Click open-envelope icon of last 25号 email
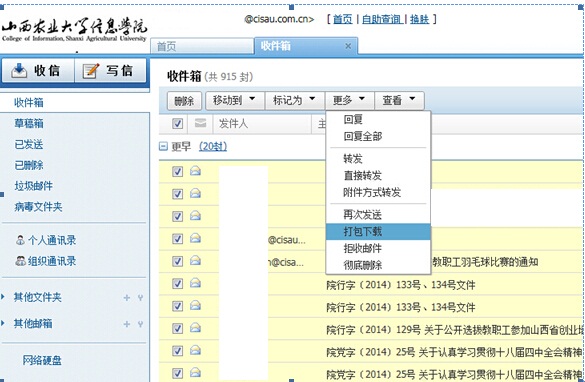The image size is (585, 382). pos(195,372)
